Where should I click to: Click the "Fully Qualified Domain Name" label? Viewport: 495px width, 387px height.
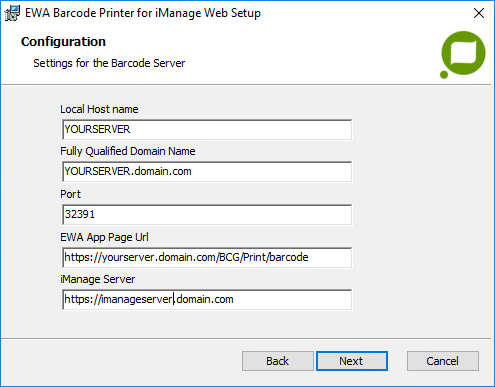tap(128, 151)
